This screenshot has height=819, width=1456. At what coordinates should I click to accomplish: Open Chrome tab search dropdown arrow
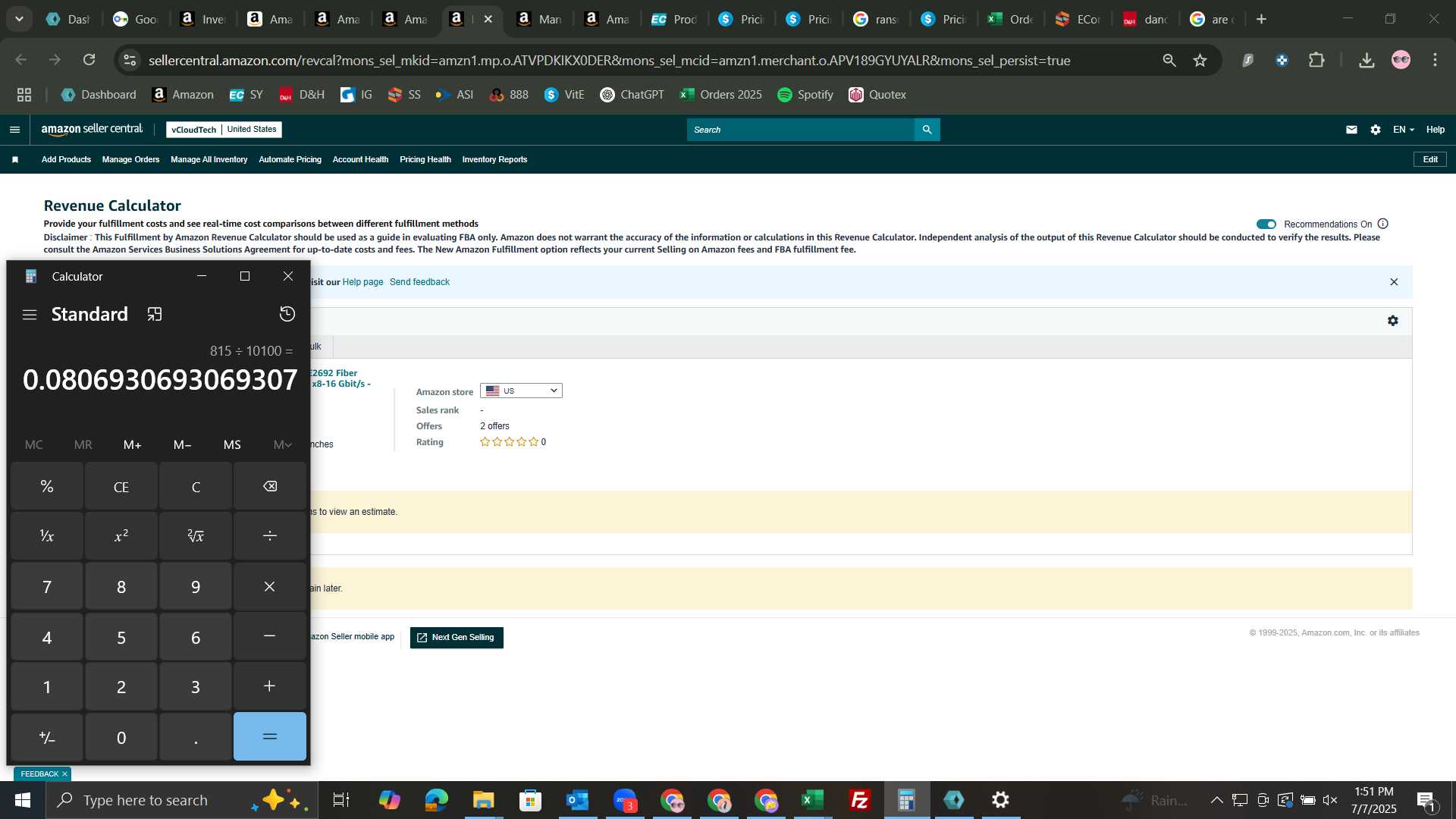pyautogui.click(x=19, y=19)
